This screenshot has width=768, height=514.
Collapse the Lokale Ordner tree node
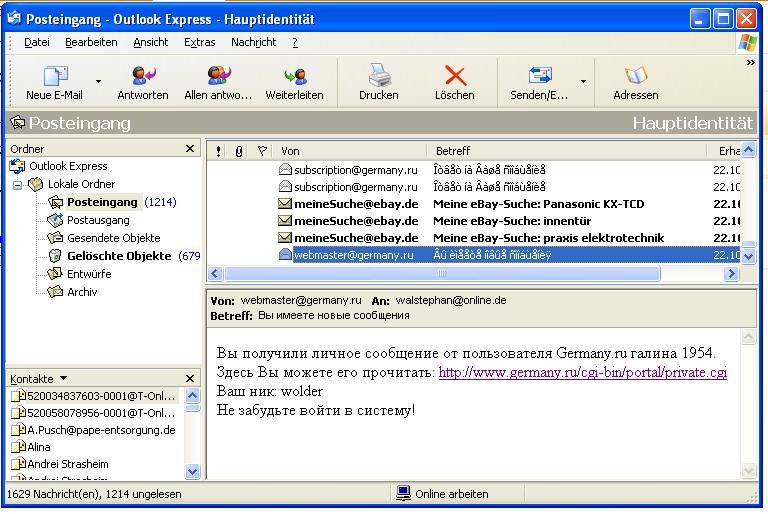pyautogui.click(x=18, y=185)
